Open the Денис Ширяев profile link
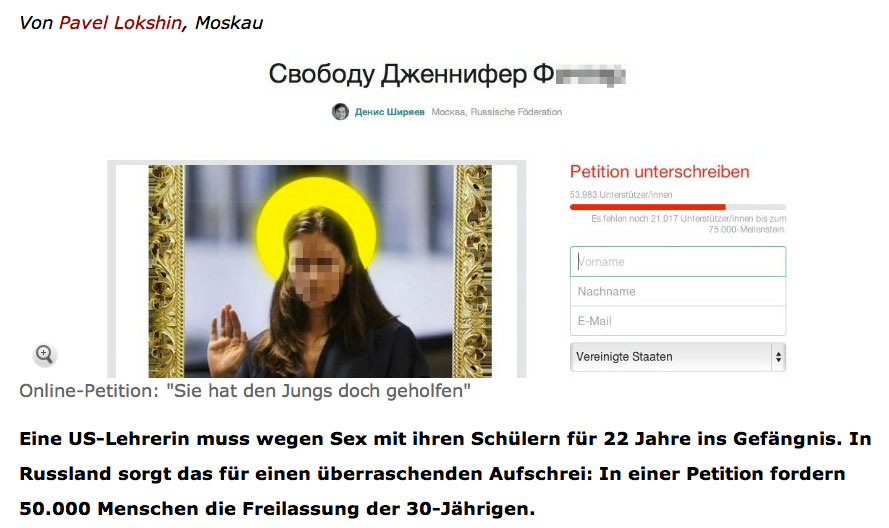 click(x=390, y=112)
